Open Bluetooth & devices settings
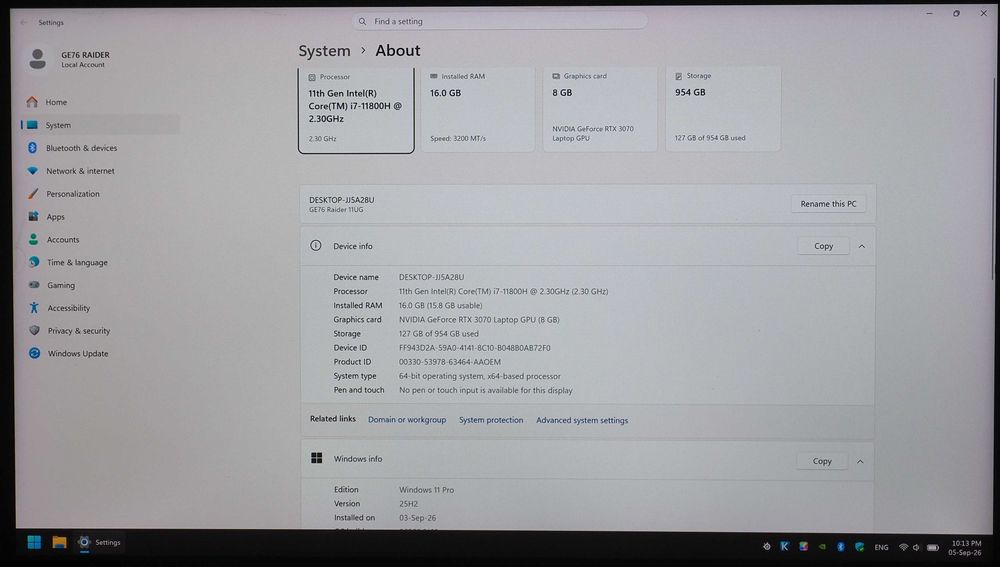The height and width of the screenshot is (567, 1000). [x=101, y=148]
